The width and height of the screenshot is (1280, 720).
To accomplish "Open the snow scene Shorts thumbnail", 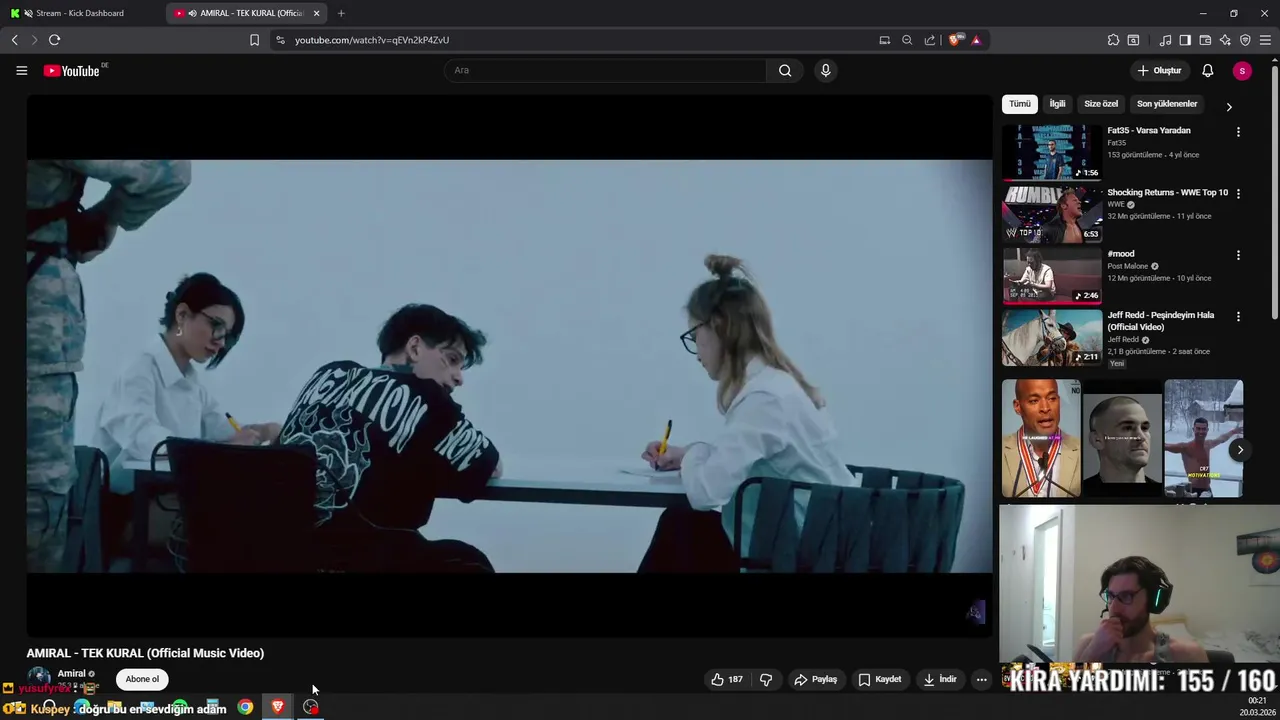I will pyautogui.click(x=1203, y=438).
